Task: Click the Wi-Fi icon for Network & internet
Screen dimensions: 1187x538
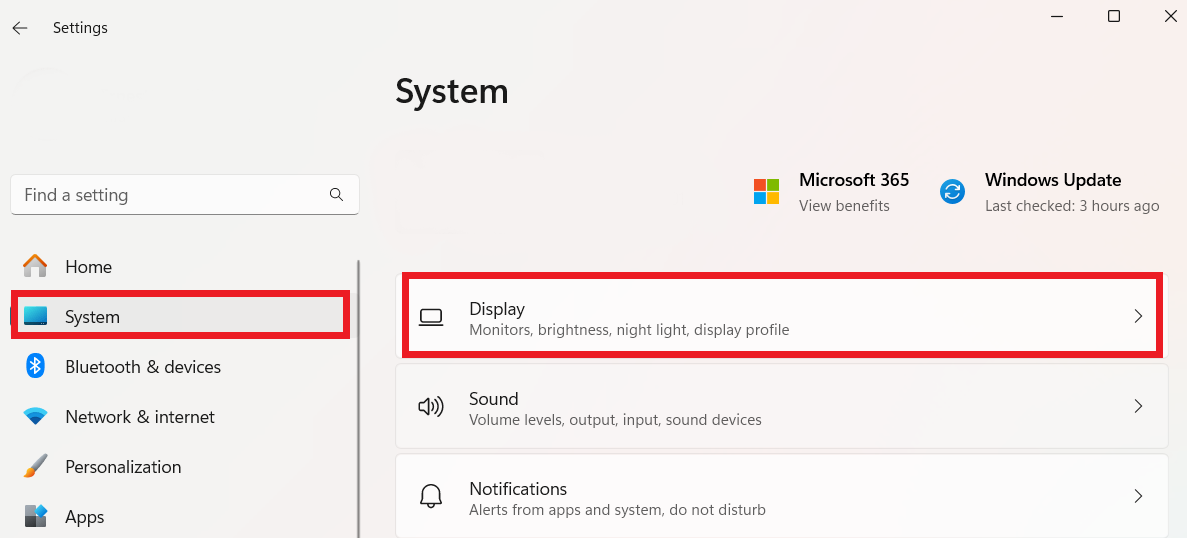Action: tap(35, 416)
